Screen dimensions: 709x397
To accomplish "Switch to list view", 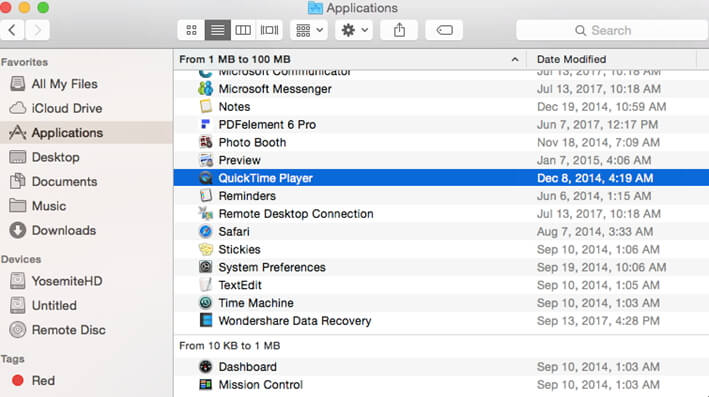I will click(217, 30).
